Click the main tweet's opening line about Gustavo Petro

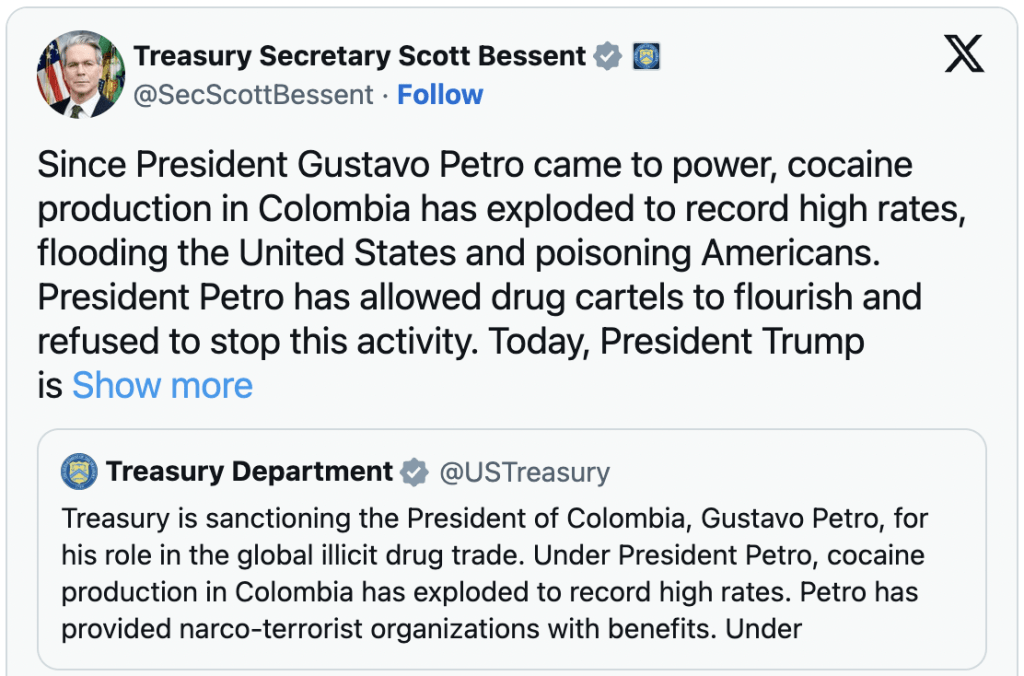click(x=474, y=165)
